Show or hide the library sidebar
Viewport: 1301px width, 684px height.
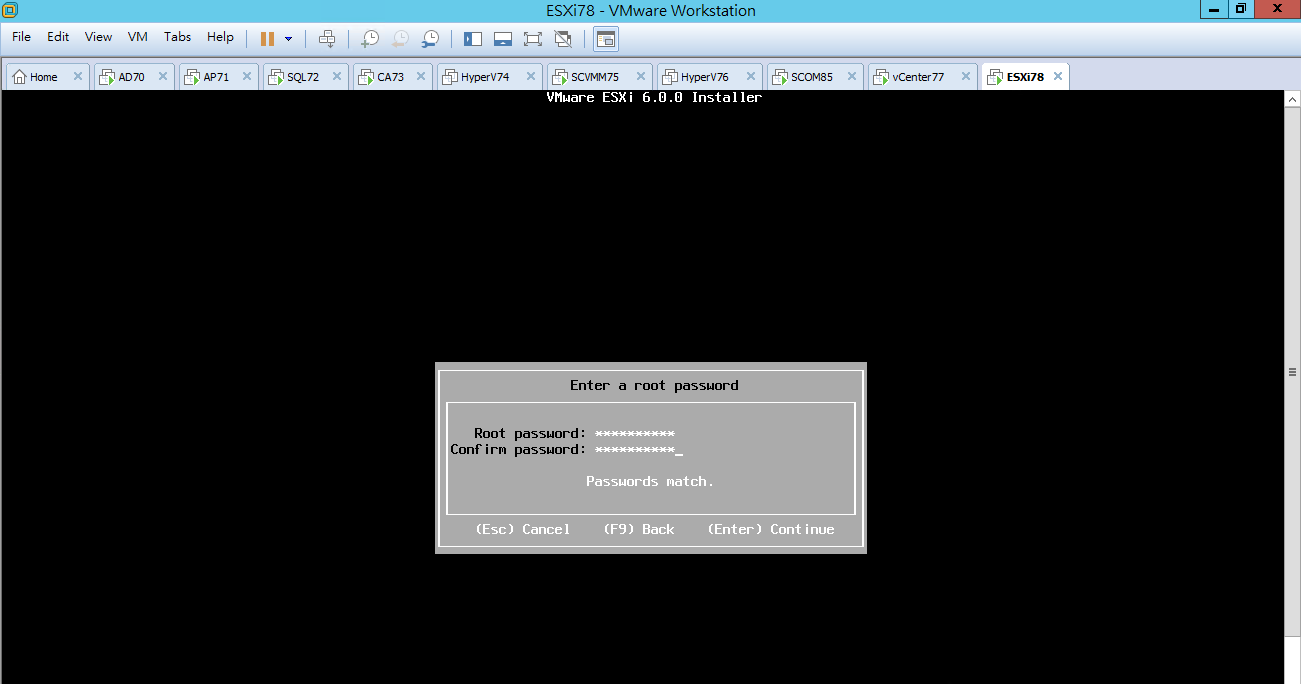pos(473,39)
